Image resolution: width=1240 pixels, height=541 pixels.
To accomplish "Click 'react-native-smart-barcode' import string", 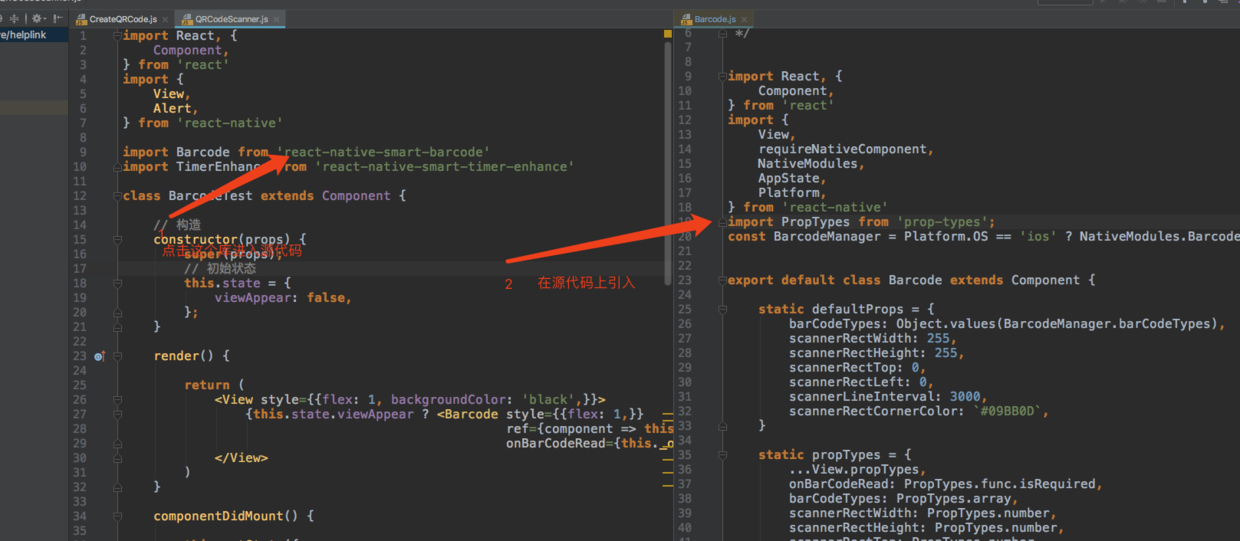I will click(x=383, y=152).
